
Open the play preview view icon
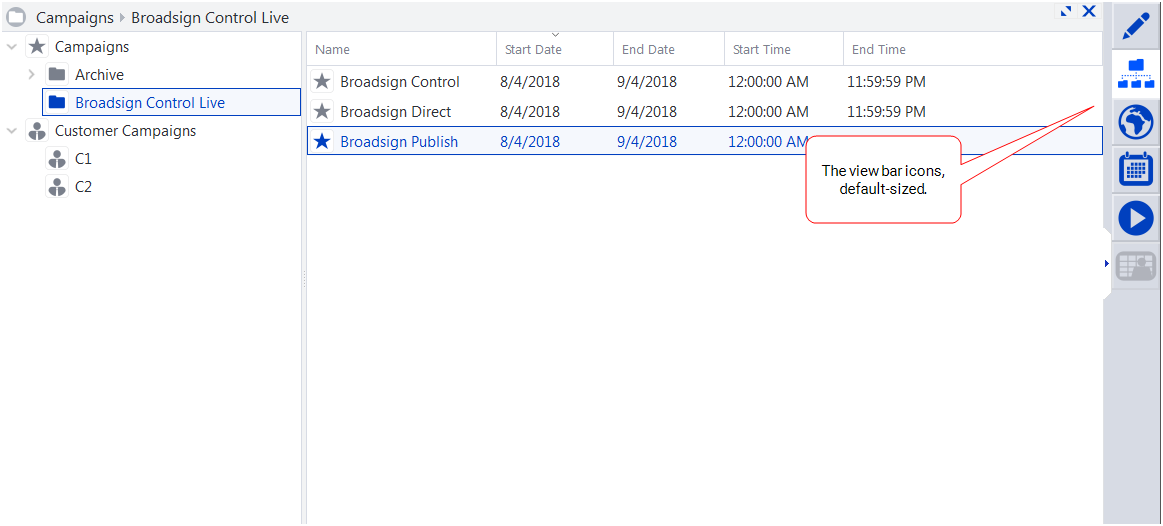(x=1136, y=220)
